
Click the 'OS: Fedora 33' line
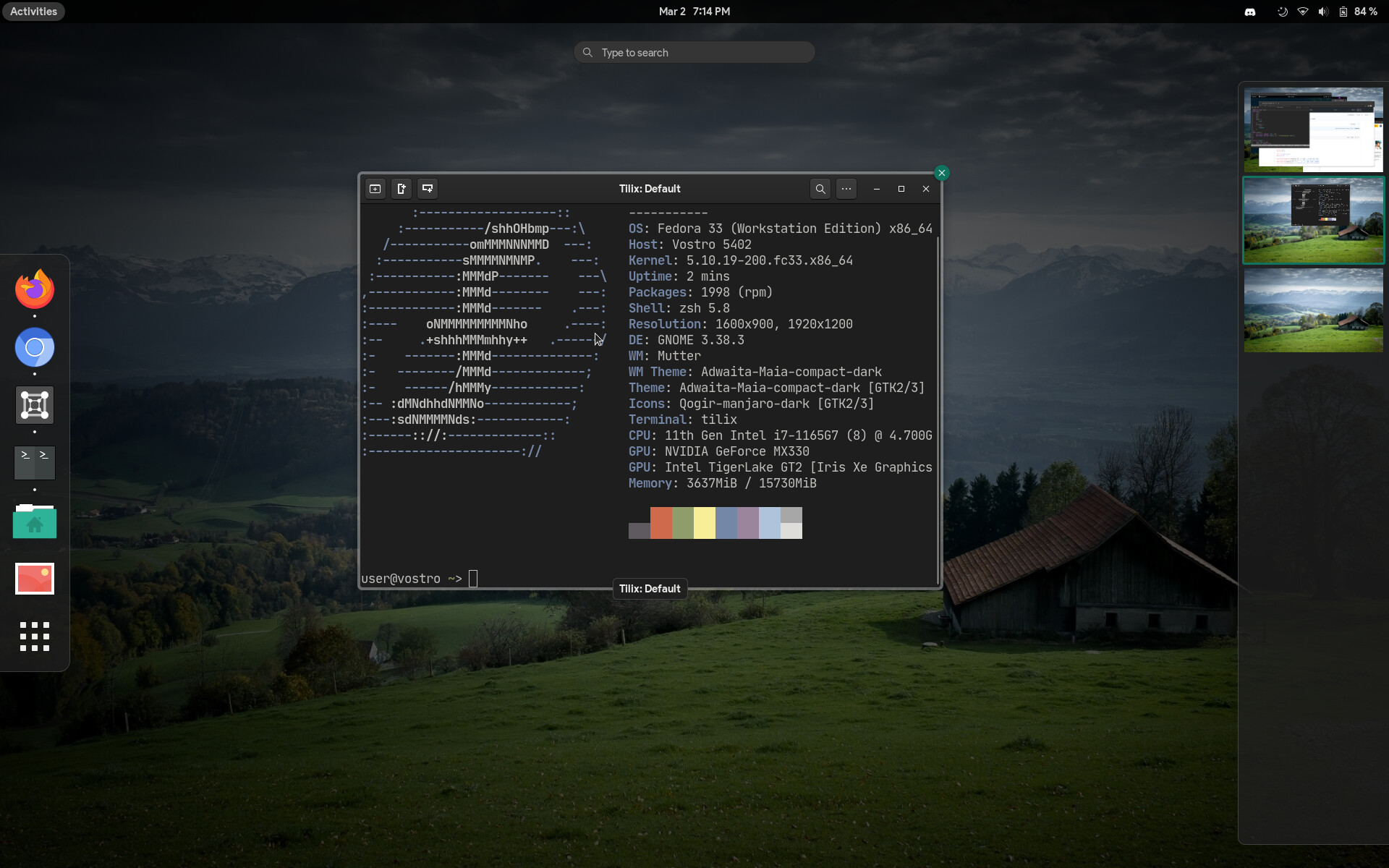pyautogui.click(x=781, y=229)
